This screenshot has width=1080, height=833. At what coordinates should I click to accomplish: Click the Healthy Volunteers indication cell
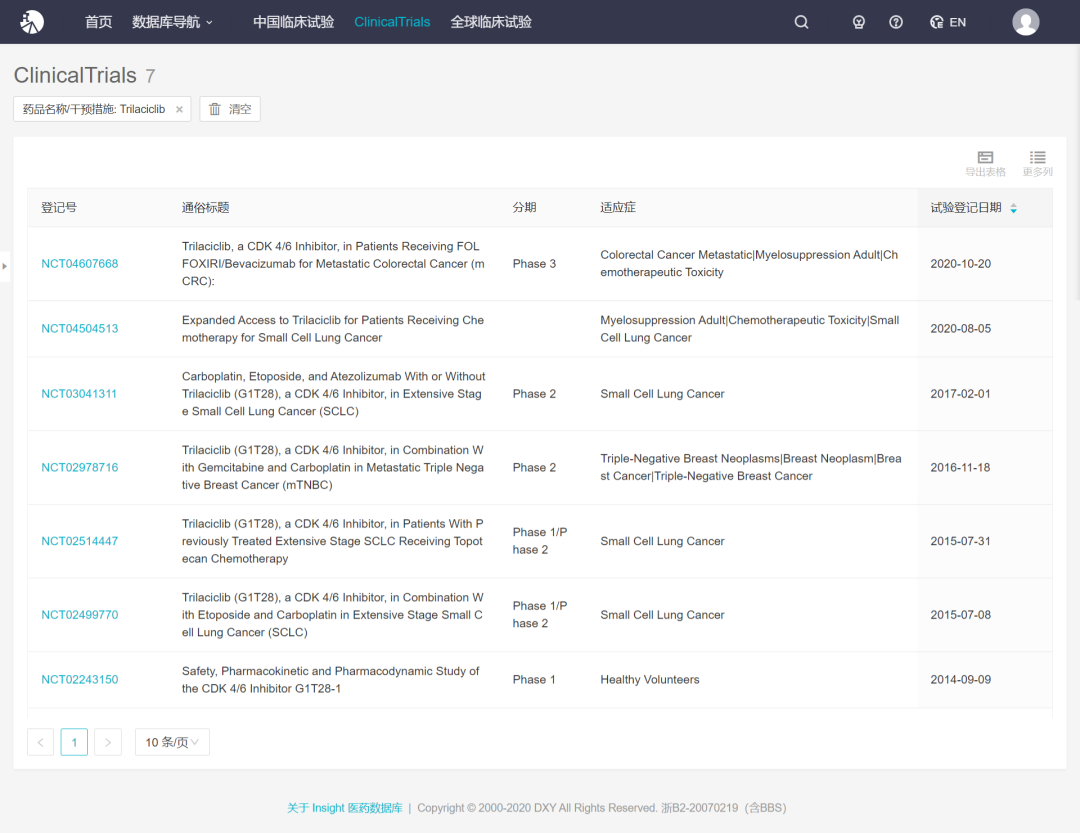650,680
